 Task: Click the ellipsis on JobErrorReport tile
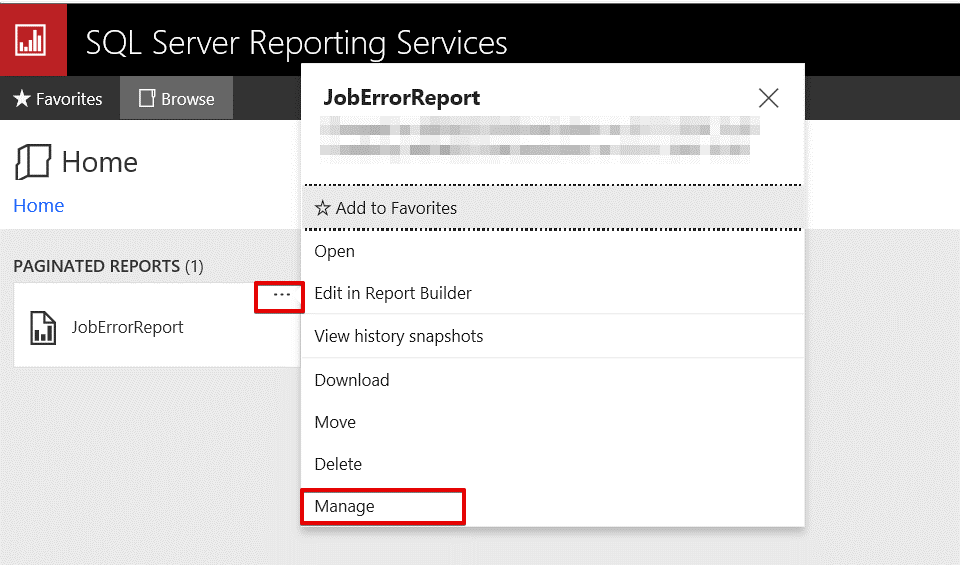pos(281,295)
